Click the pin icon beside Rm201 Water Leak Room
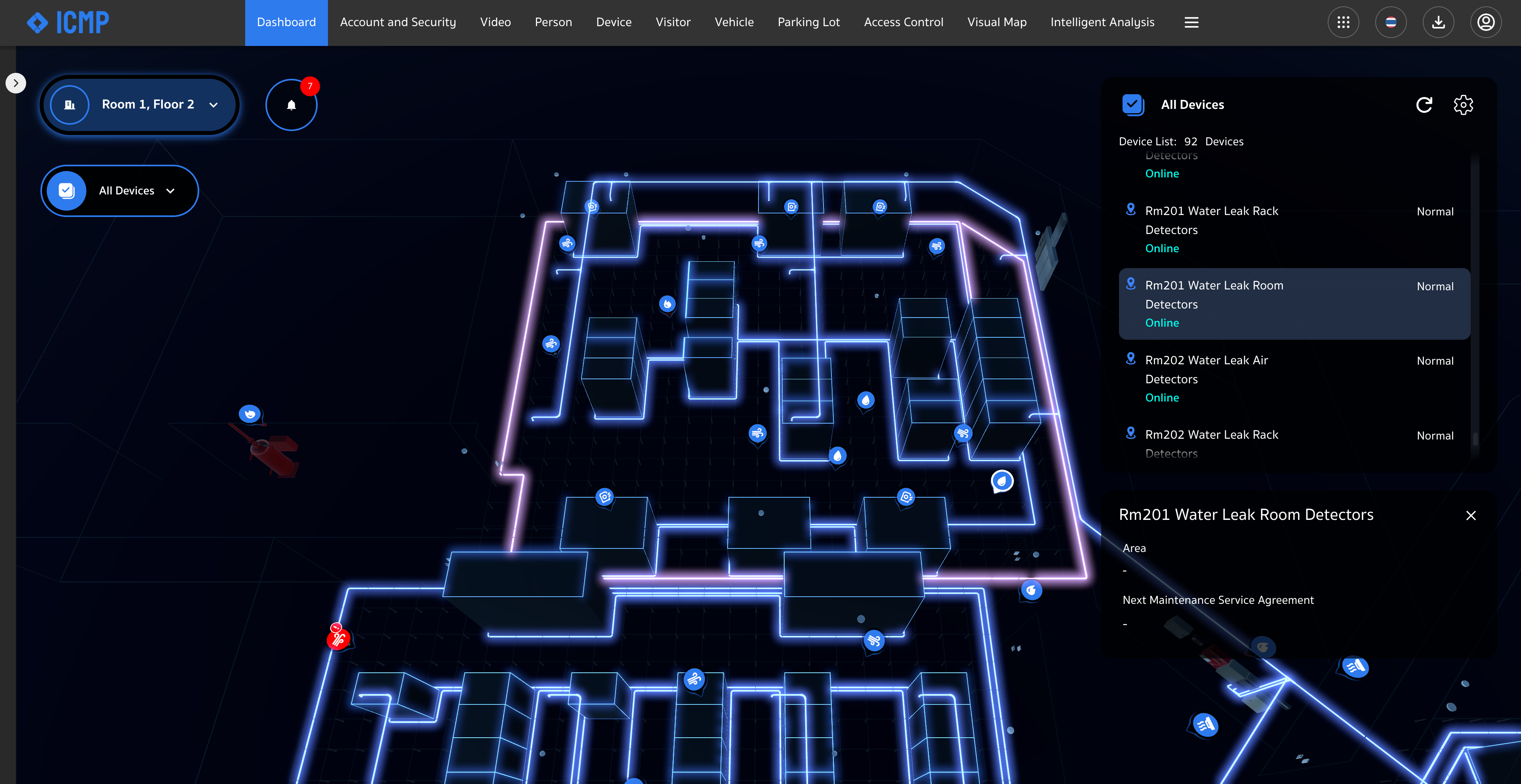 click(1131, 284)
